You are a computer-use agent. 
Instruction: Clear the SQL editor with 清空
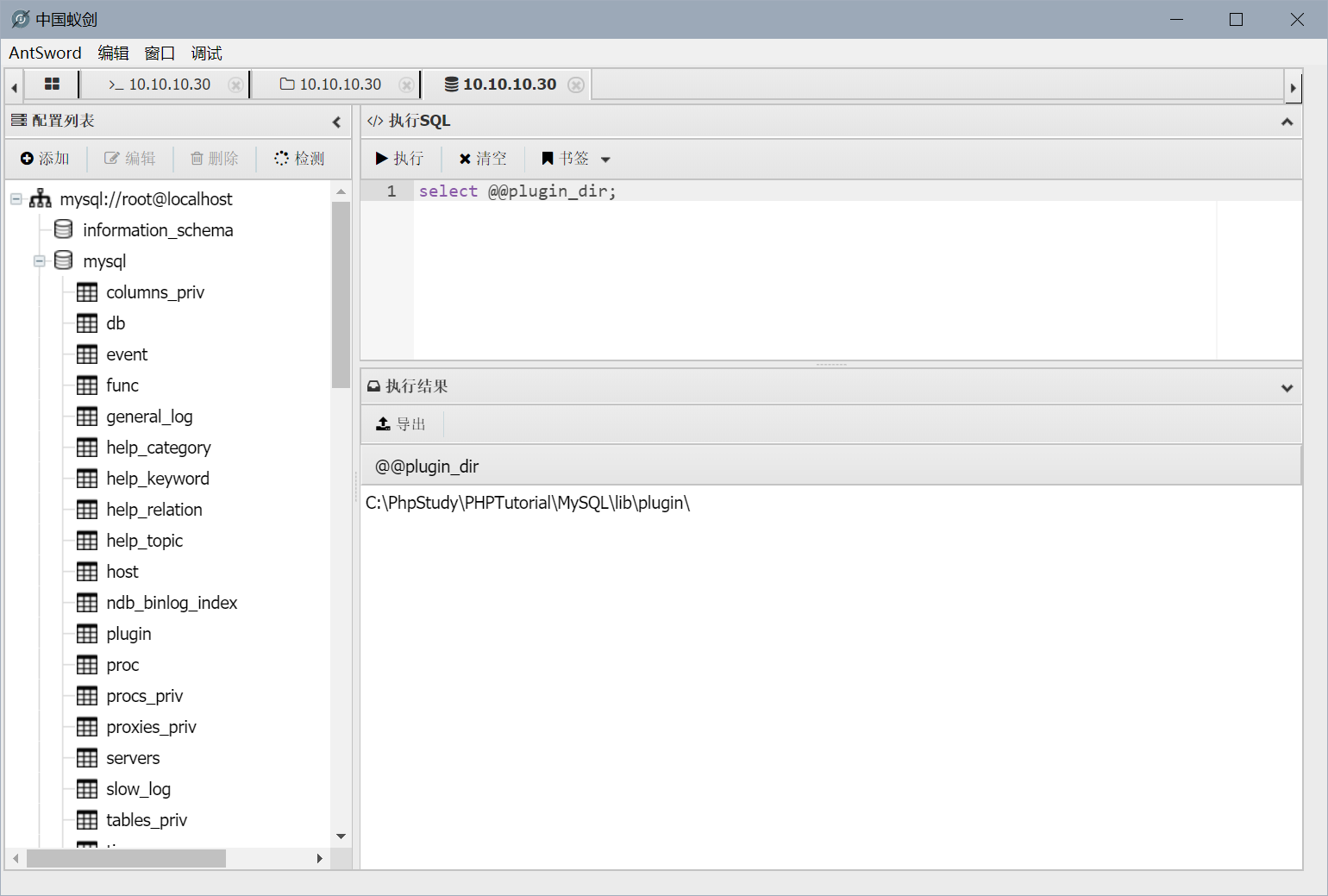(483, 159)
